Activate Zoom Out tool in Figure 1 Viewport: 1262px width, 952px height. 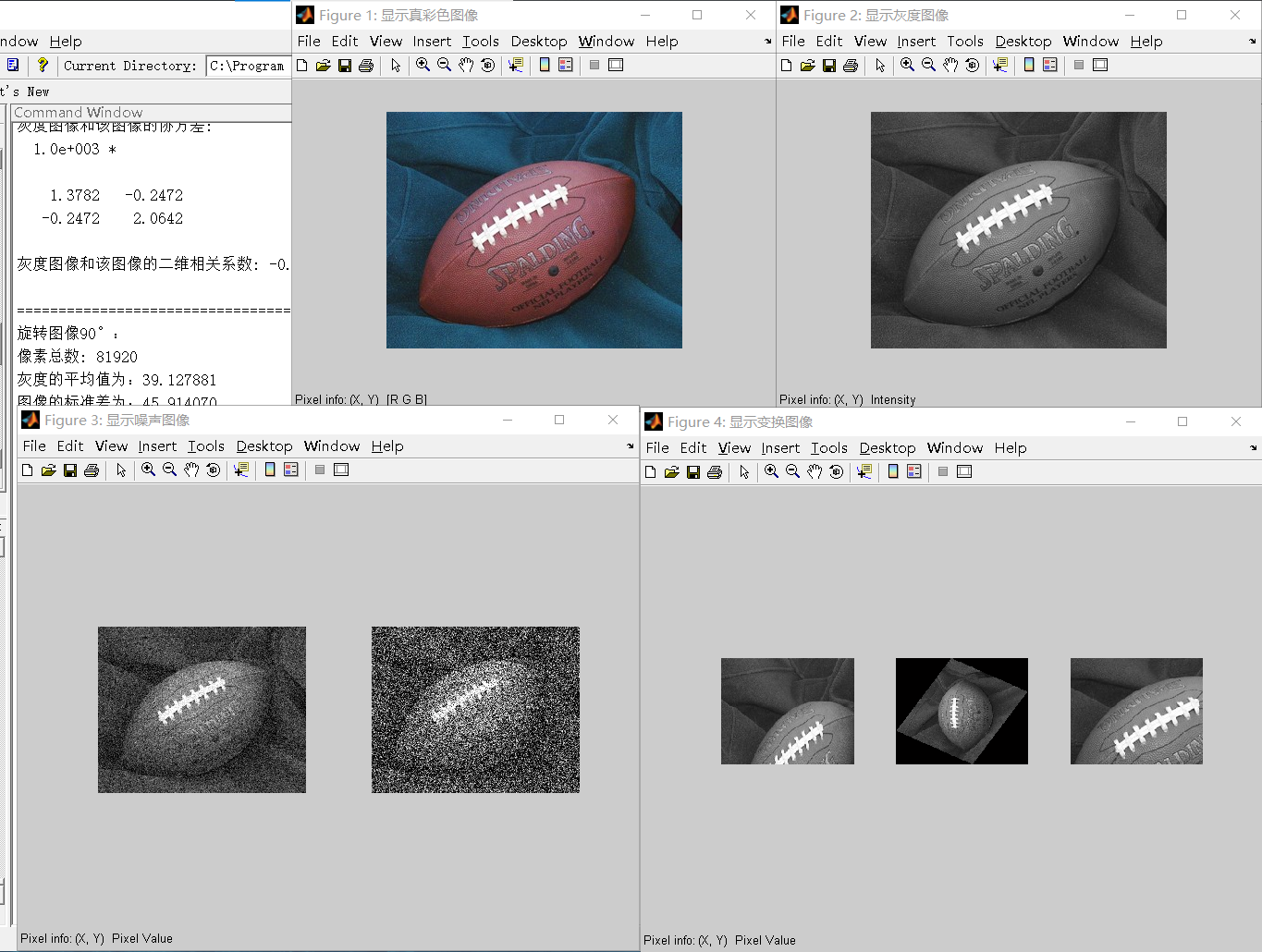(x=444, y=66)
